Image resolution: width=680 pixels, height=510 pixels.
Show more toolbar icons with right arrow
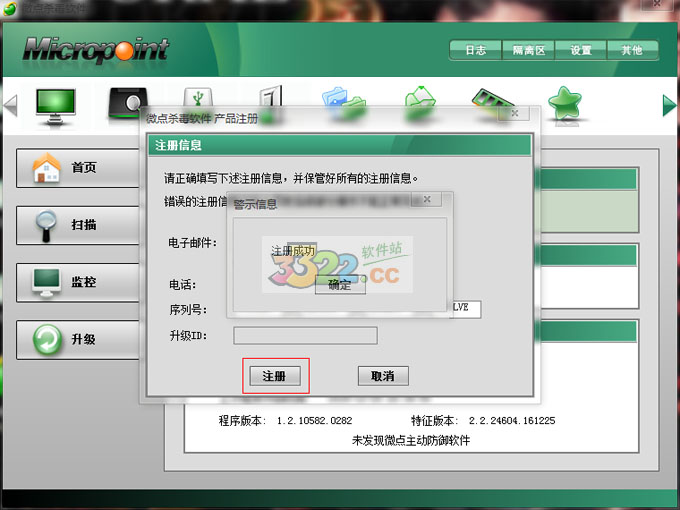tap(669, 105)
